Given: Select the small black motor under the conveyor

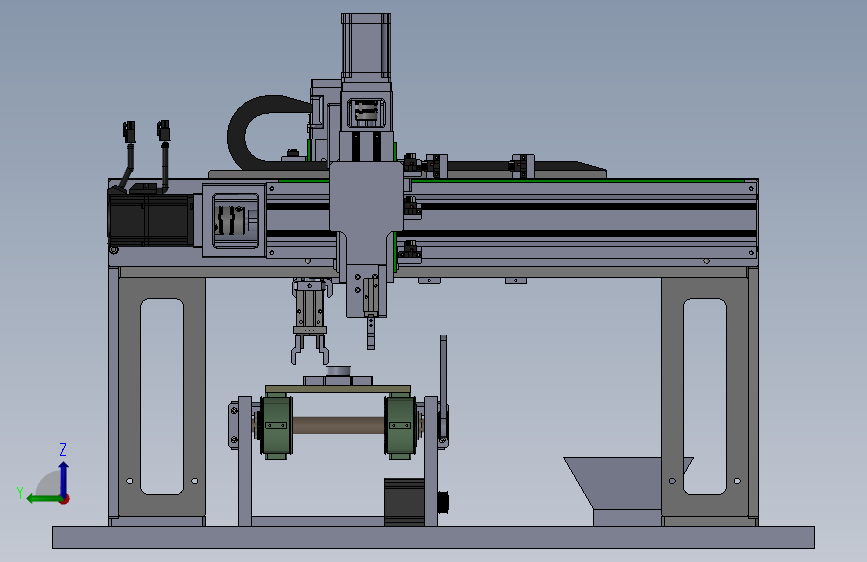Looking at the screenshot, I should point(405,502).
